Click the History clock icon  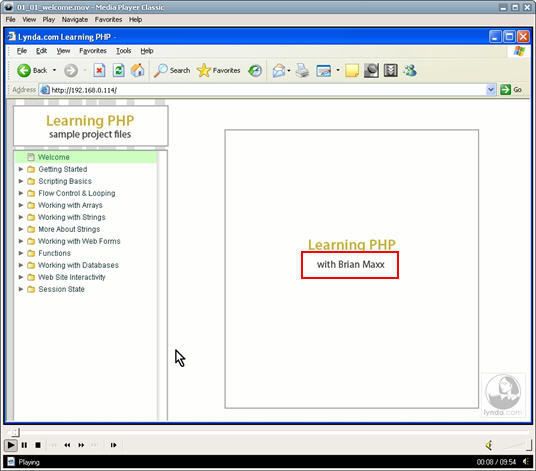point(255,71)
